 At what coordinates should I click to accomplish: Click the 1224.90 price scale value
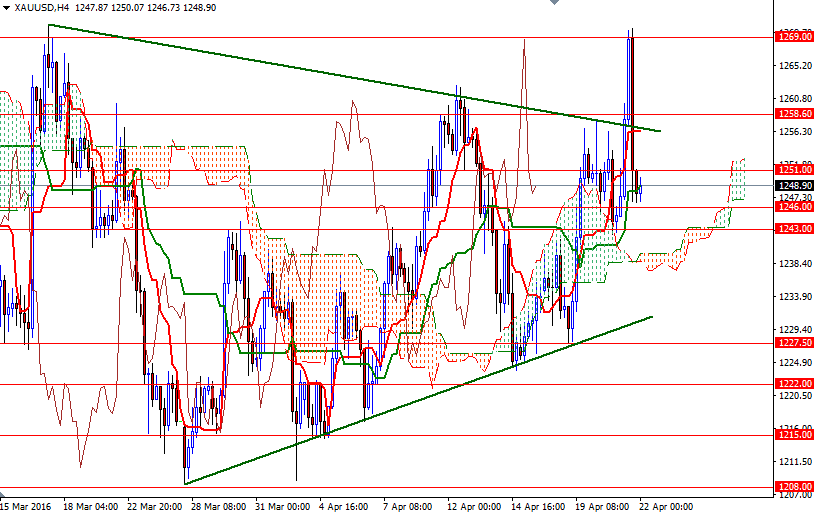pos(795,362)
